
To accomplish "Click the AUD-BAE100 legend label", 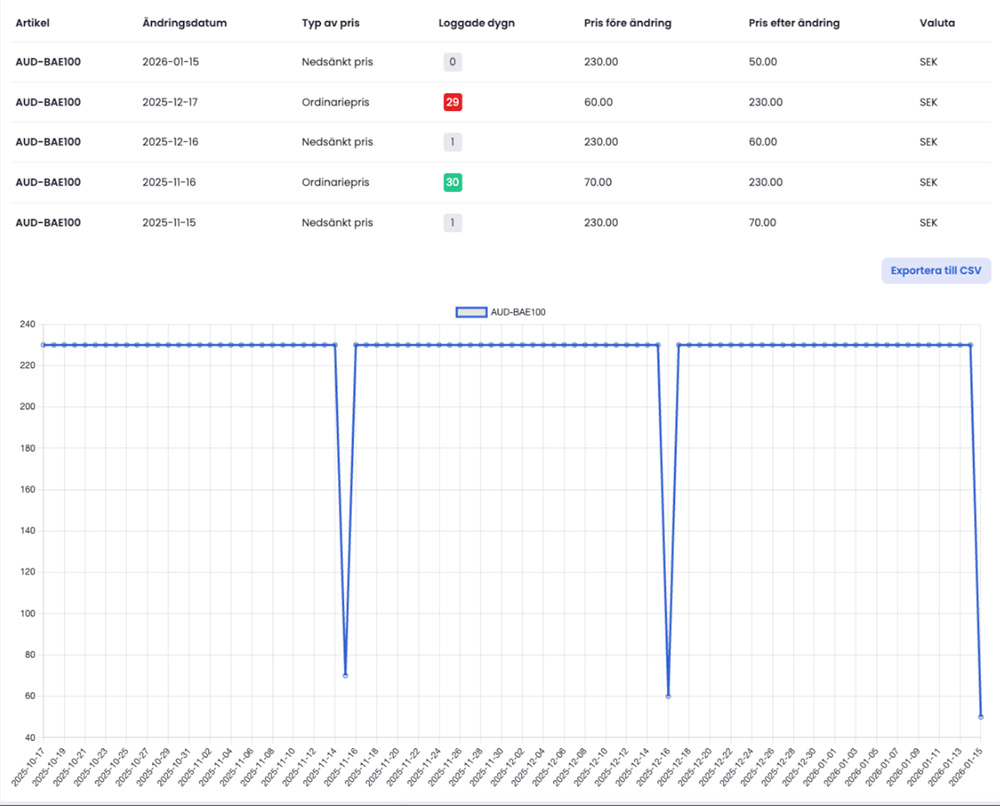I will [517, 312].
